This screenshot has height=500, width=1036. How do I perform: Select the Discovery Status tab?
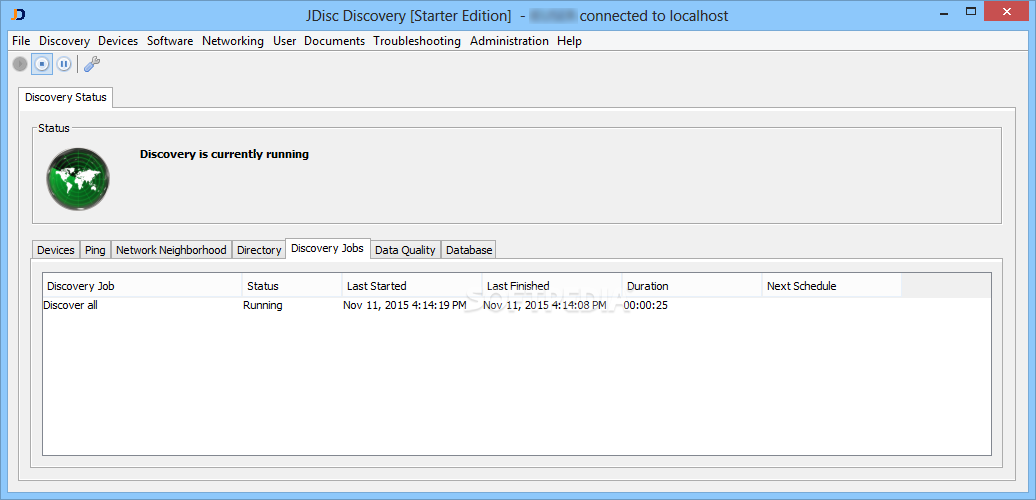(x=65, y=97)
